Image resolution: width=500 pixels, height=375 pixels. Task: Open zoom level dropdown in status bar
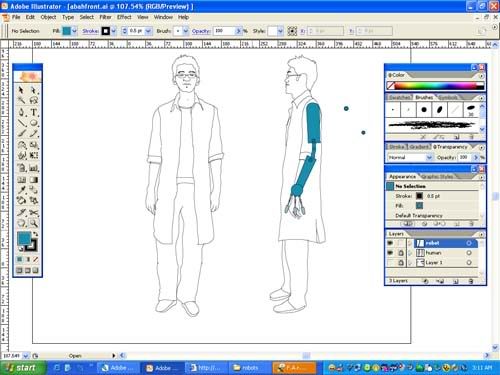pos(26,356)
